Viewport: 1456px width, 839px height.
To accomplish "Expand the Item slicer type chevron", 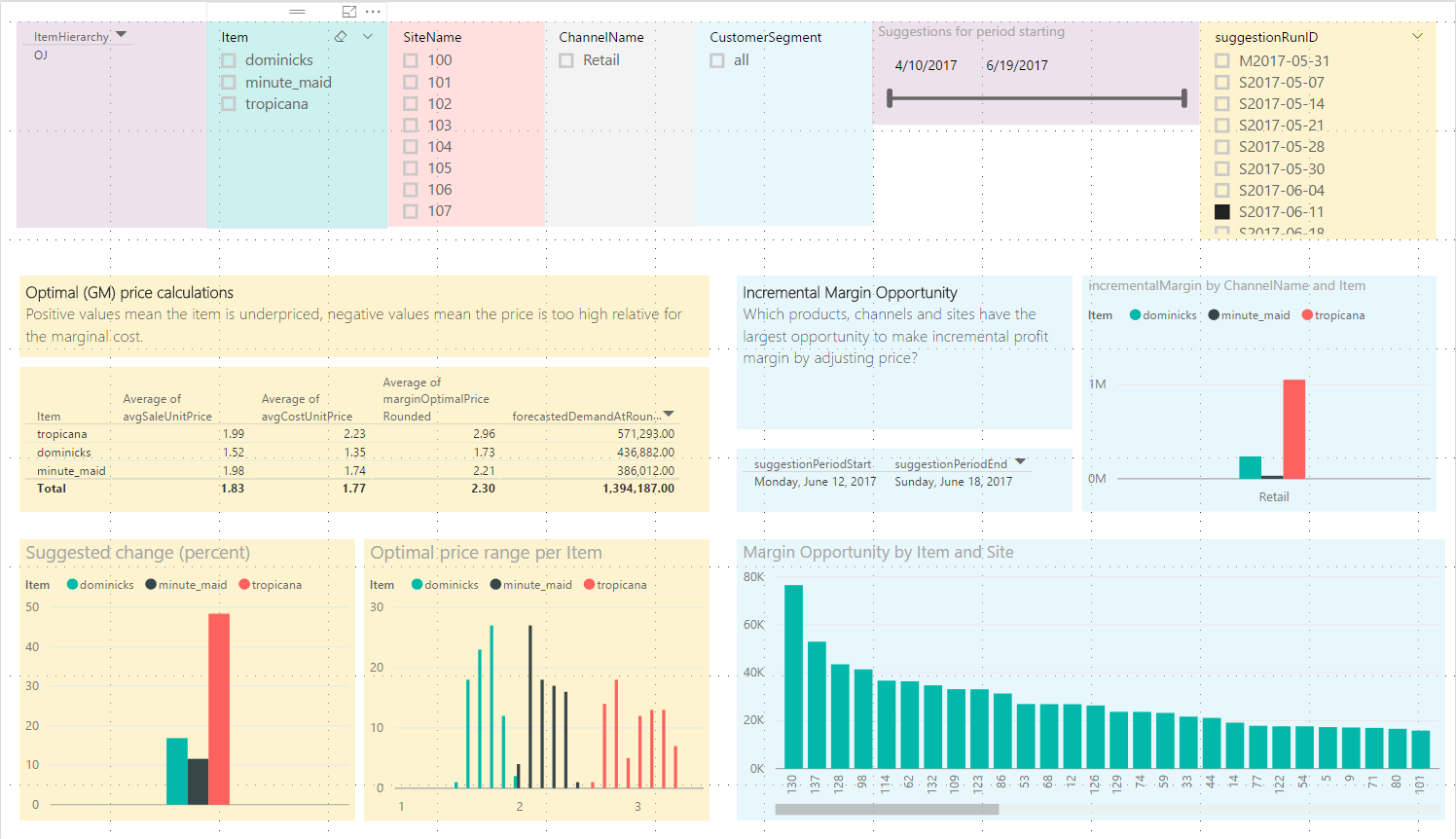I will coord(368,37).
